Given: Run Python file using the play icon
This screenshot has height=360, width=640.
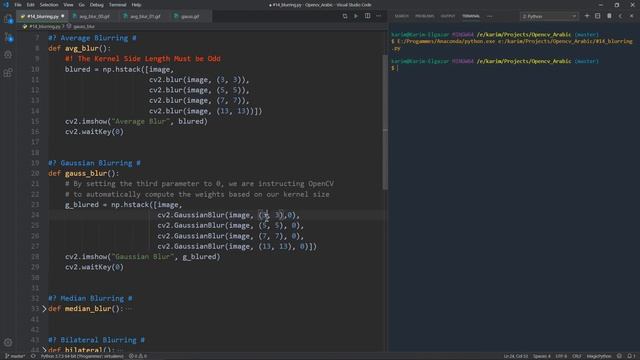Looking at the screenshot, I should 356,16.
